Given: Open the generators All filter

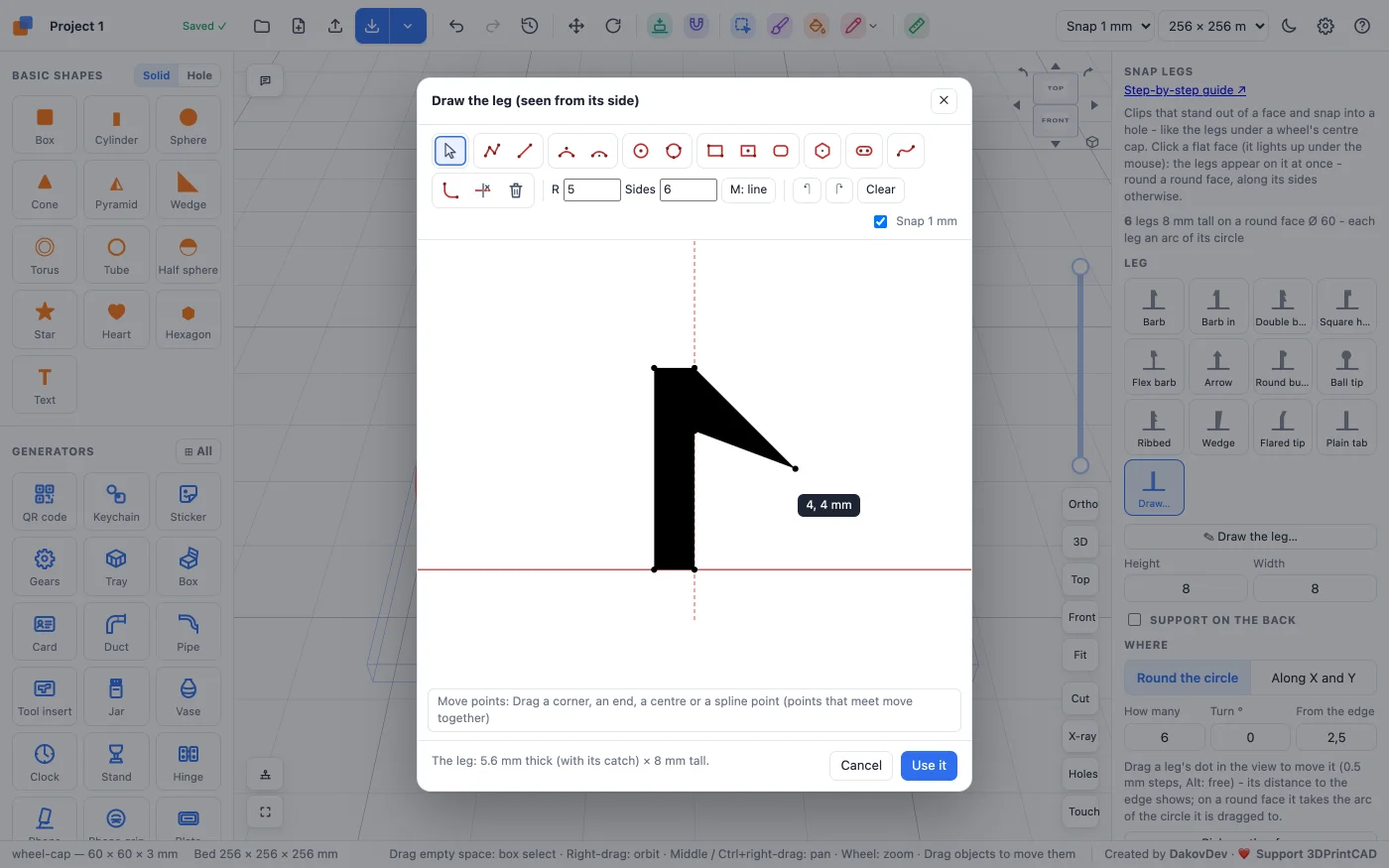Looking at the screenshot, I should tap(198, 451).
